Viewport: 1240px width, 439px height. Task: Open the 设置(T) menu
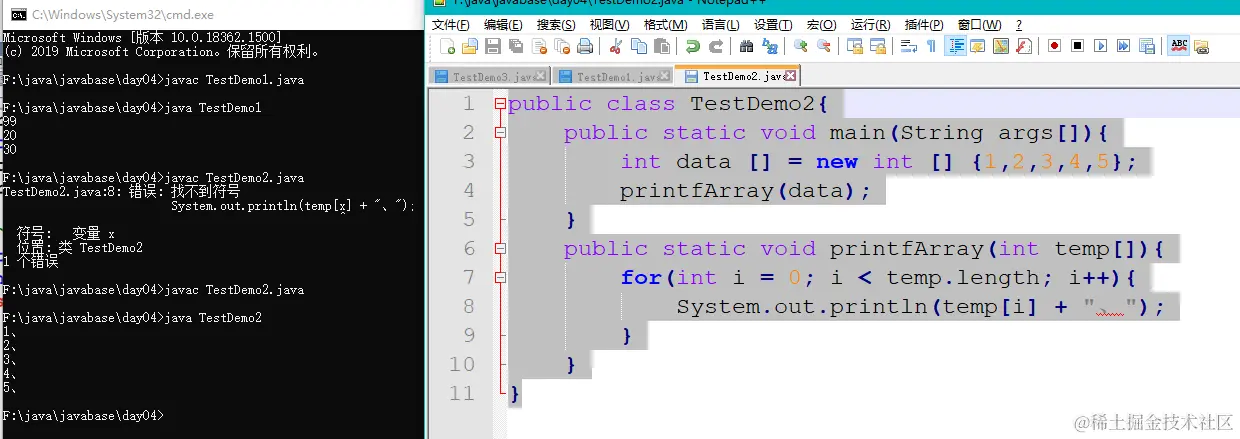773,25
